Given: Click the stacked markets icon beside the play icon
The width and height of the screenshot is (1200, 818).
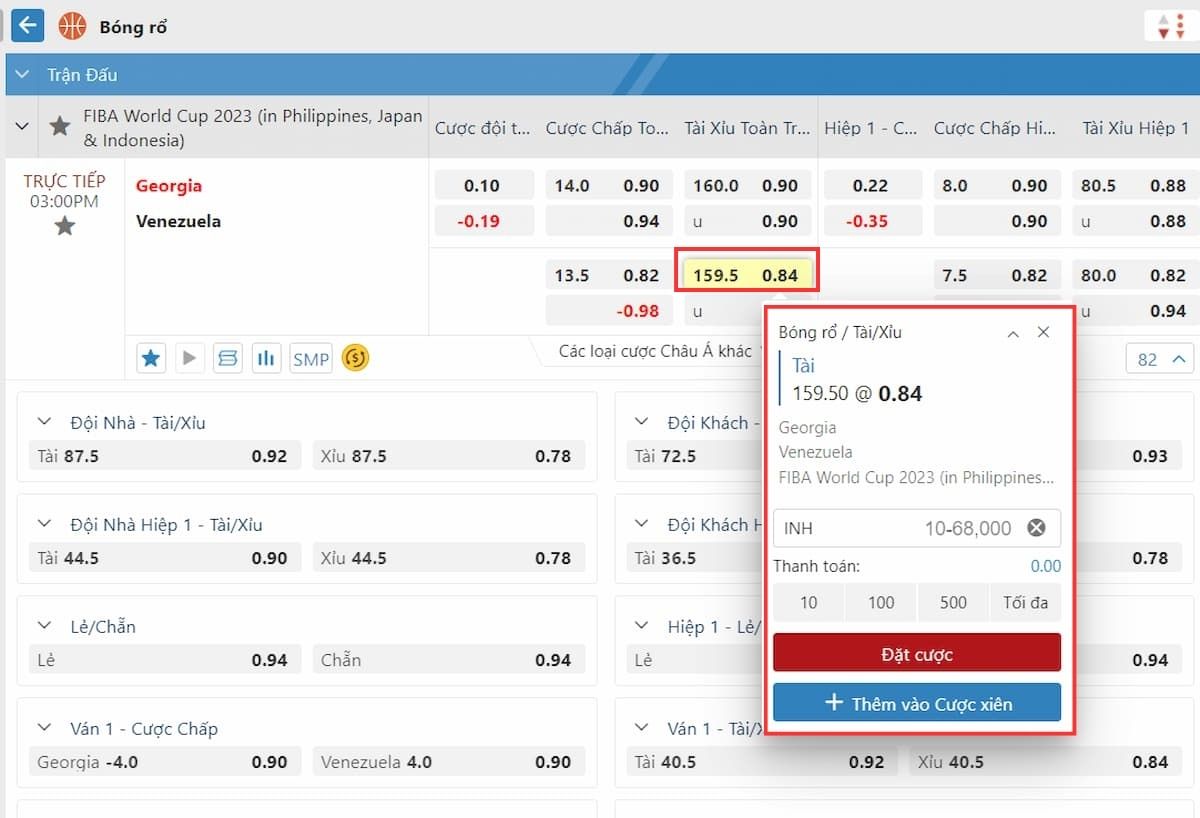Looking at the screenshot, I should pos(228,357).
